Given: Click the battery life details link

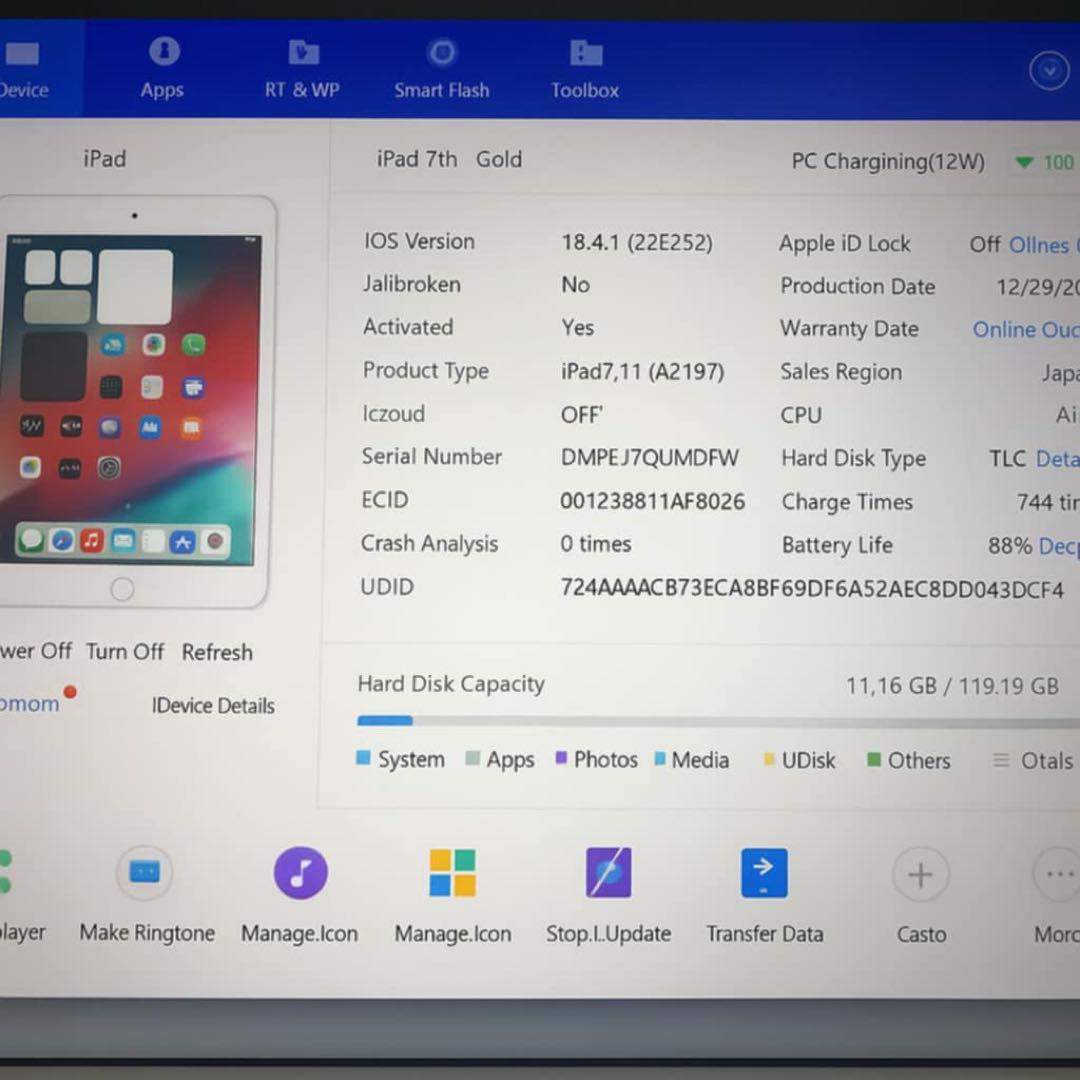Looking at the screenshot, I should pos(1059,546).
